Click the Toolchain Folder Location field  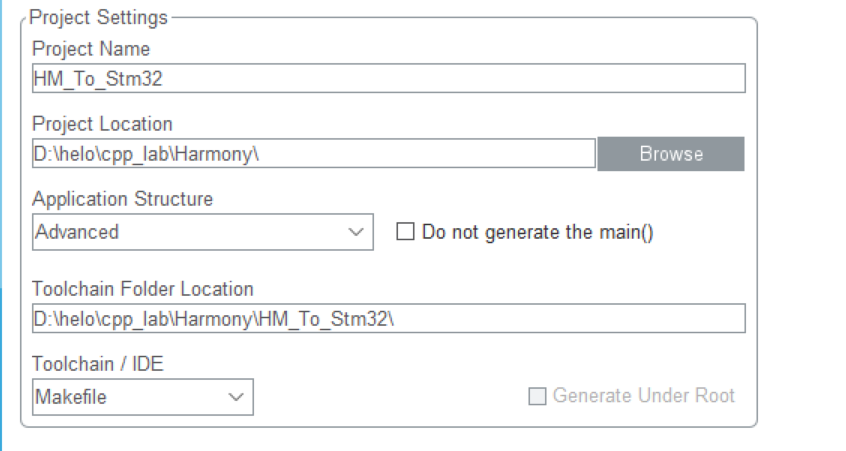click(388, 318)
